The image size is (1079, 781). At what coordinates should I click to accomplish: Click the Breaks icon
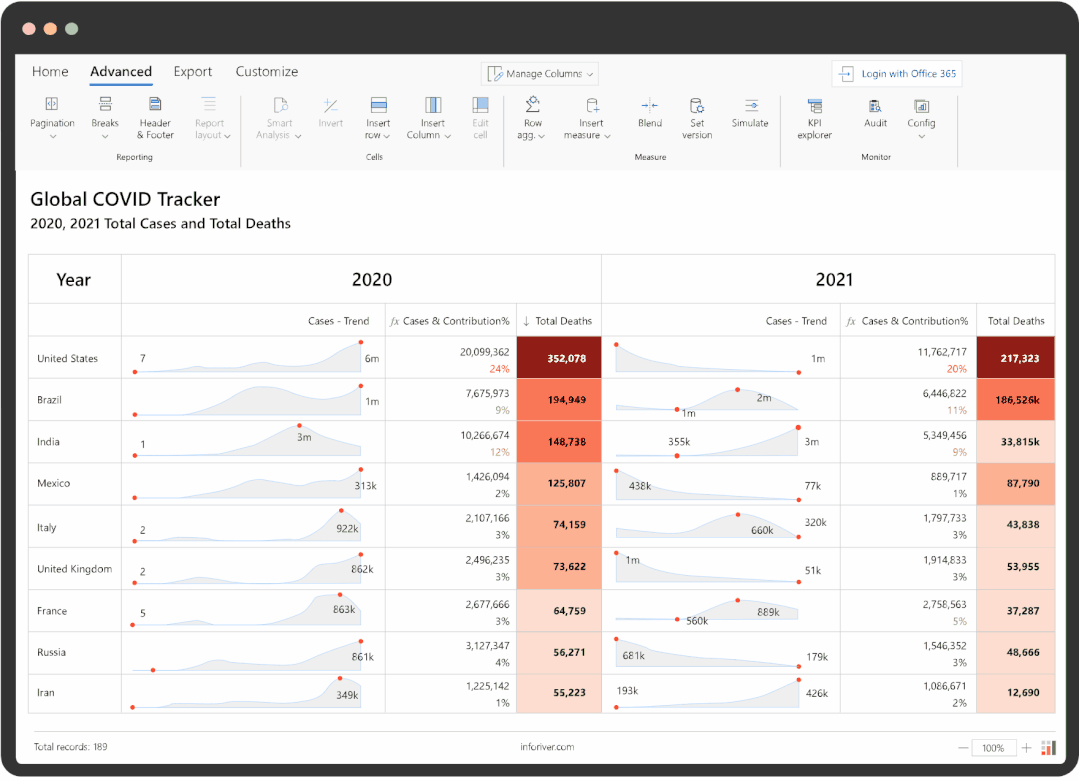[105, 104]
